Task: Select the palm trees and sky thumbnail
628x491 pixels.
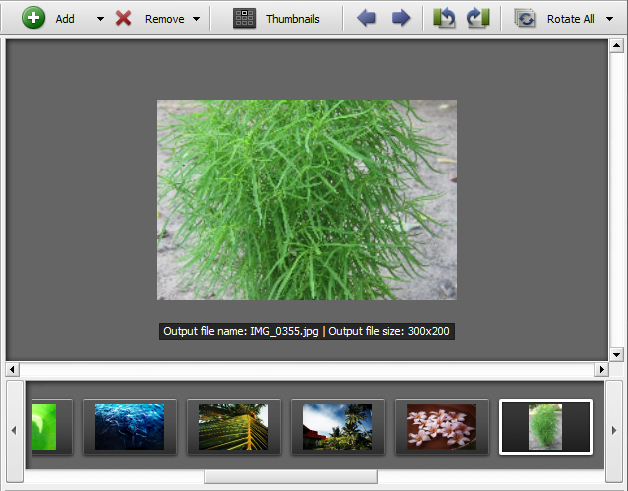Action: tap(338, 427)
